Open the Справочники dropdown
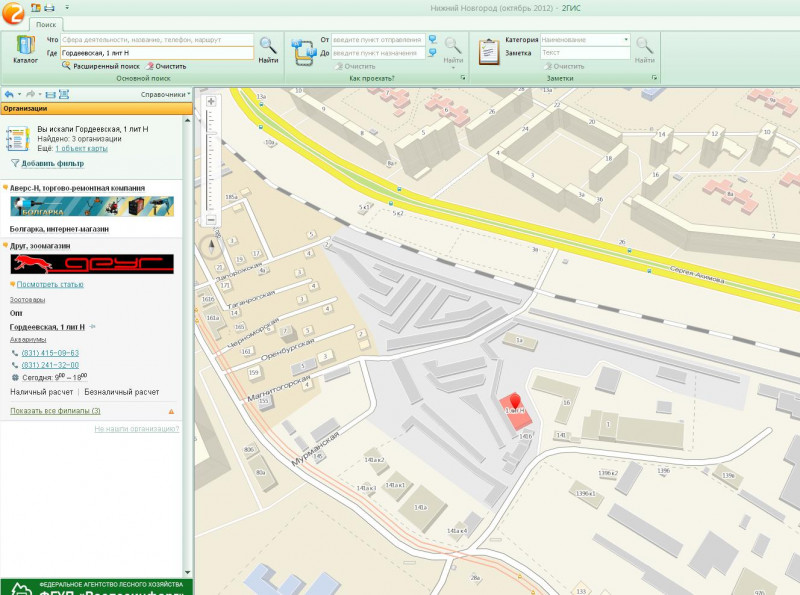 (165, 94)
